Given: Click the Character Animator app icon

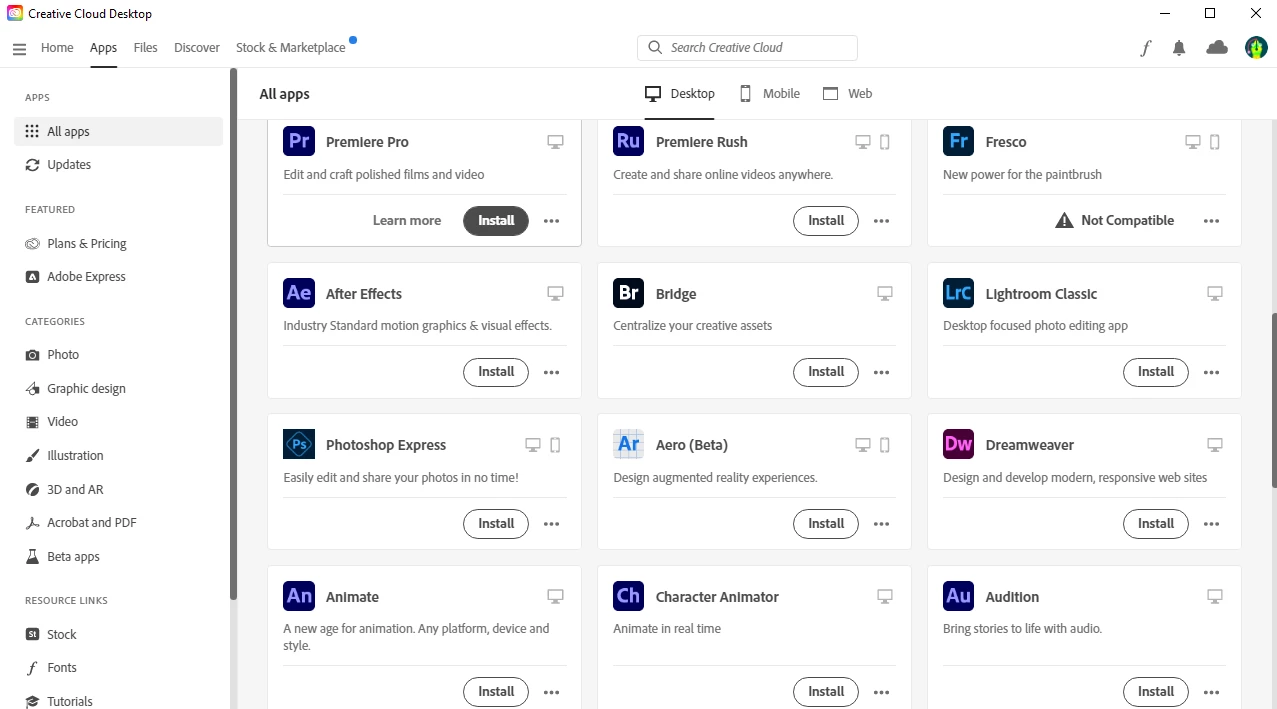Looking at the screenshot, I should tap(629, 596).
